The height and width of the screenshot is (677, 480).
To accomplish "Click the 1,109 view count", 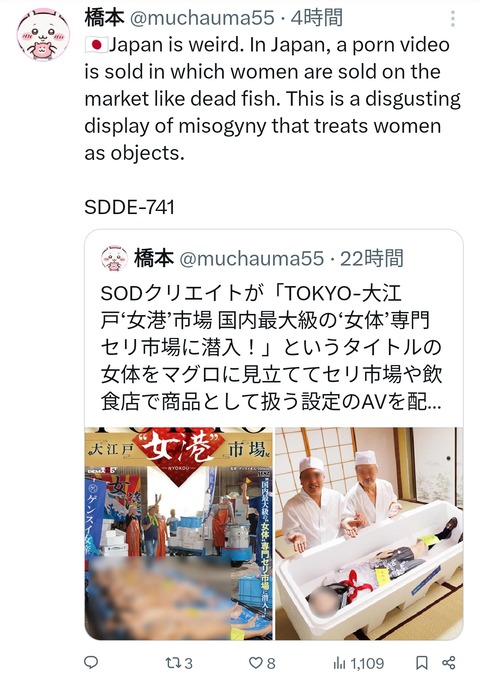I will [367, 663].
